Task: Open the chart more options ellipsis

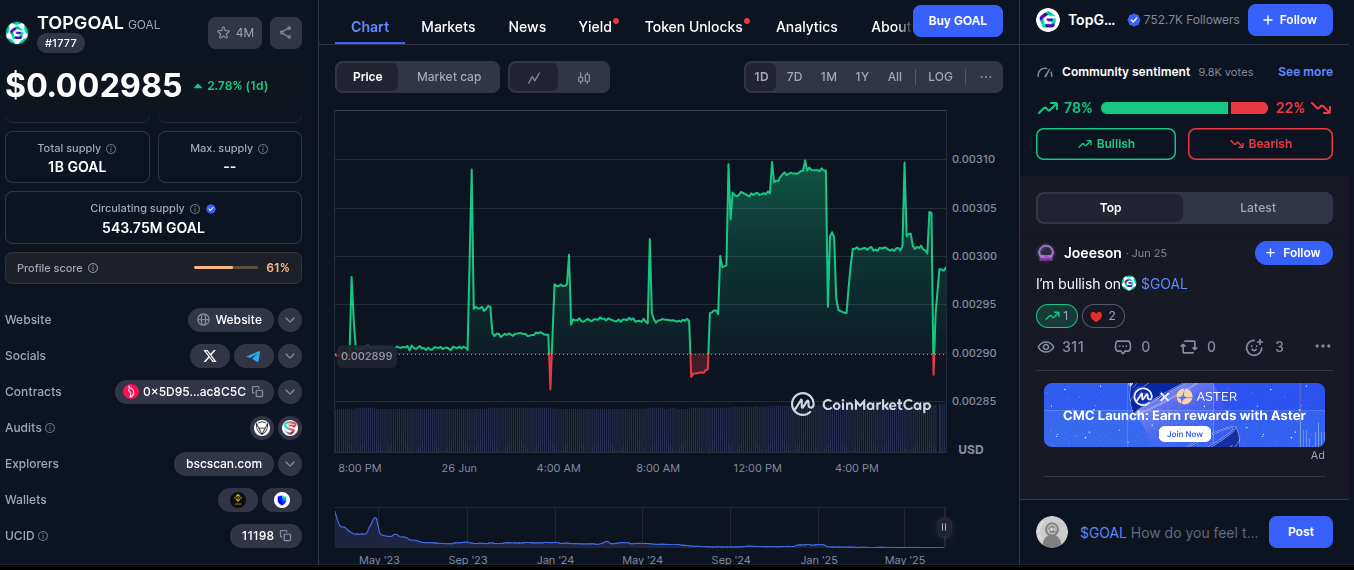Action: (x=986, y=77)
